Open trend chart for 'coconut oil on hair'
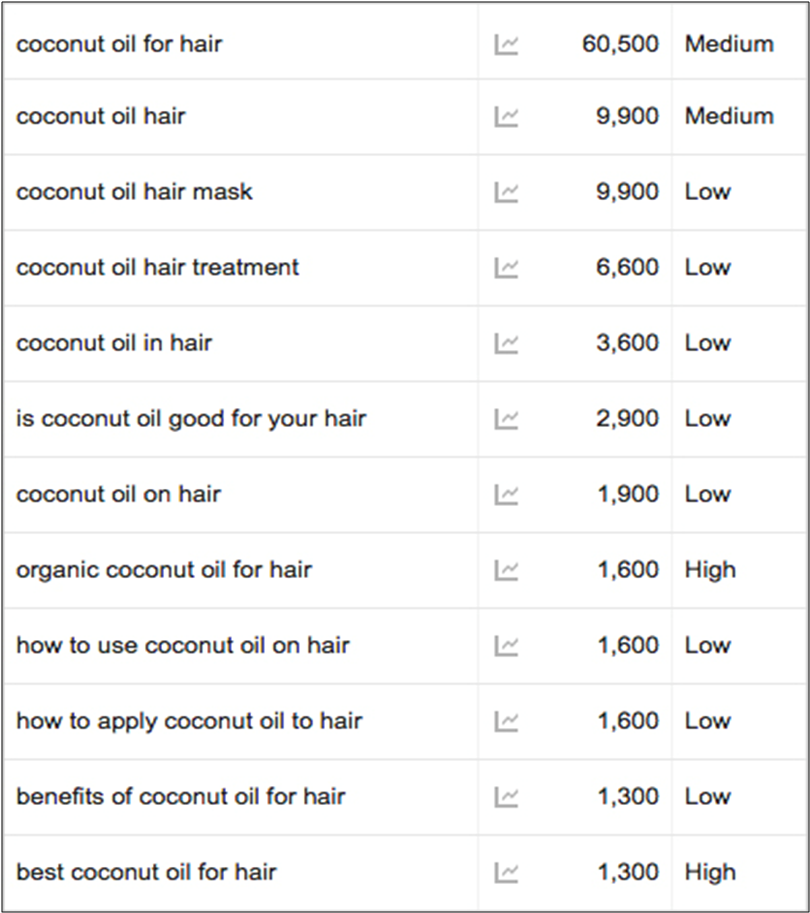810x913 pixels. [507, 494]
